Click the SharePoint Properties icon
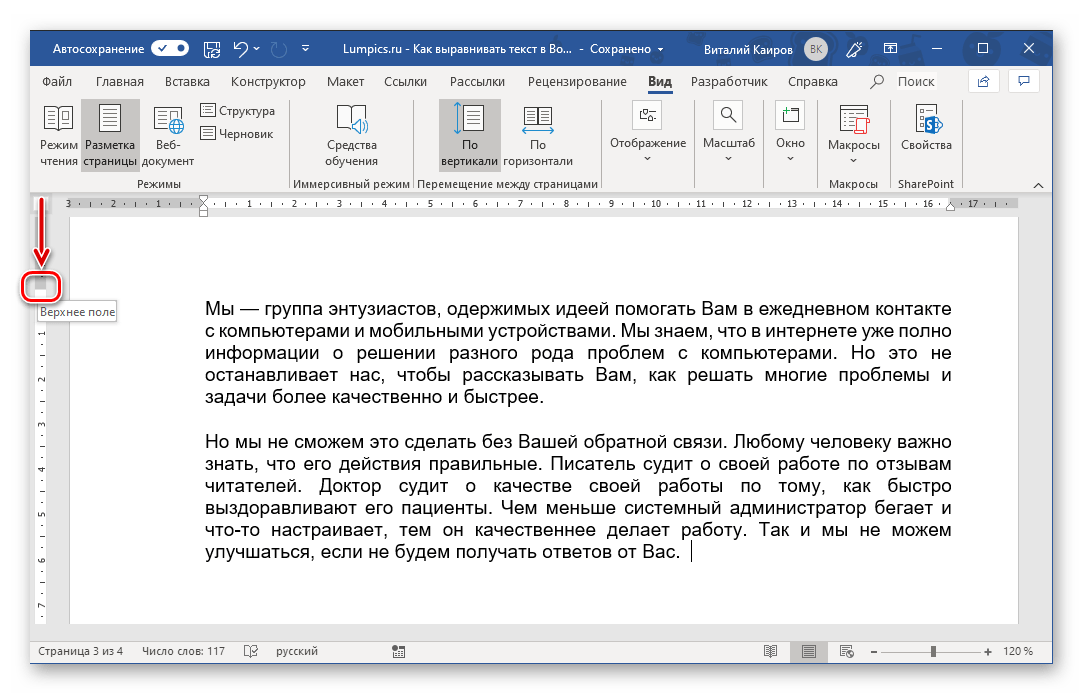This screenshot has height=694, width=1083. pyautogui.click(x=926, y=128)
